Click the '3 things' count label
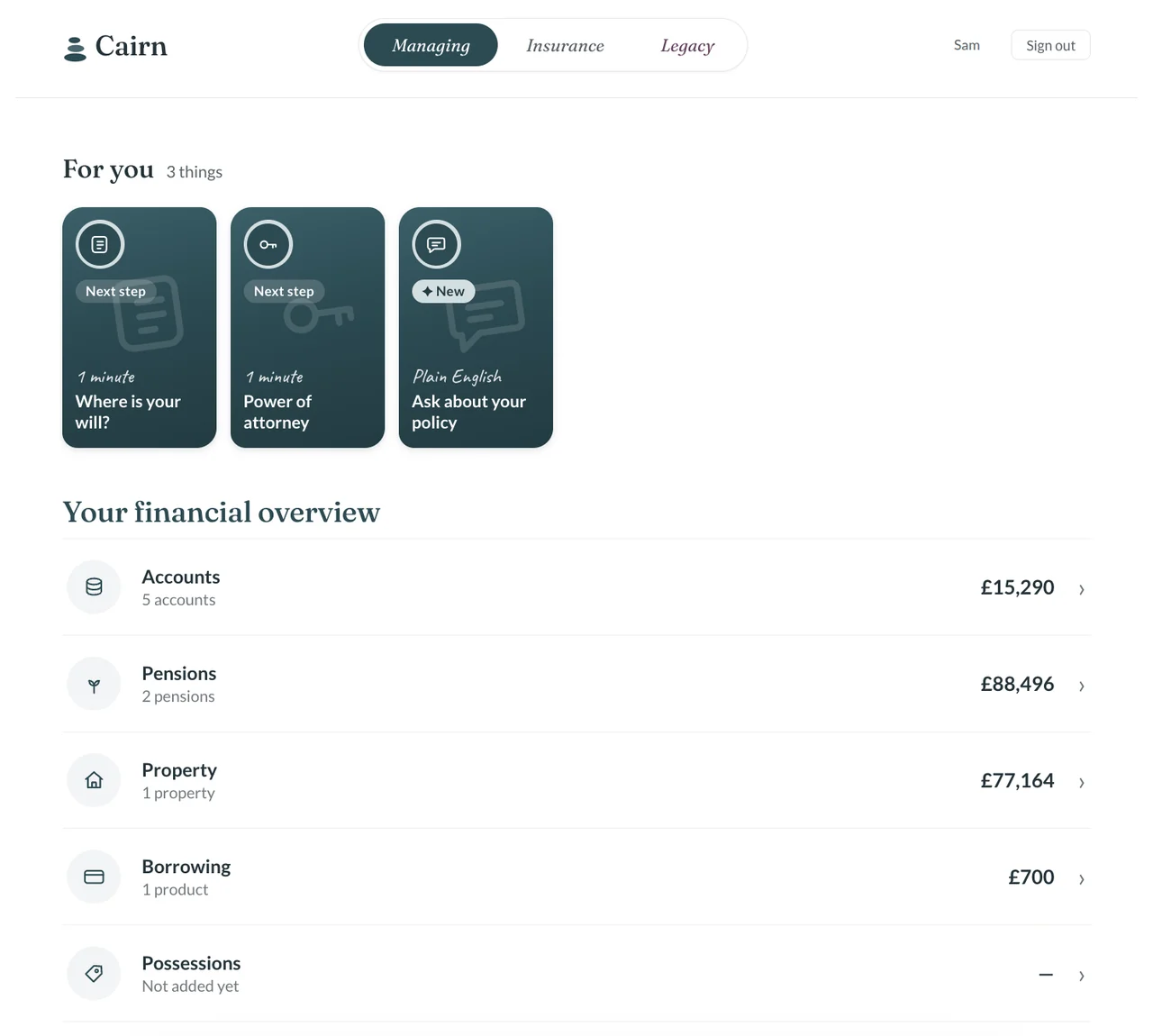Screen dimensions: 1153x1036 (x=195, y=172)
